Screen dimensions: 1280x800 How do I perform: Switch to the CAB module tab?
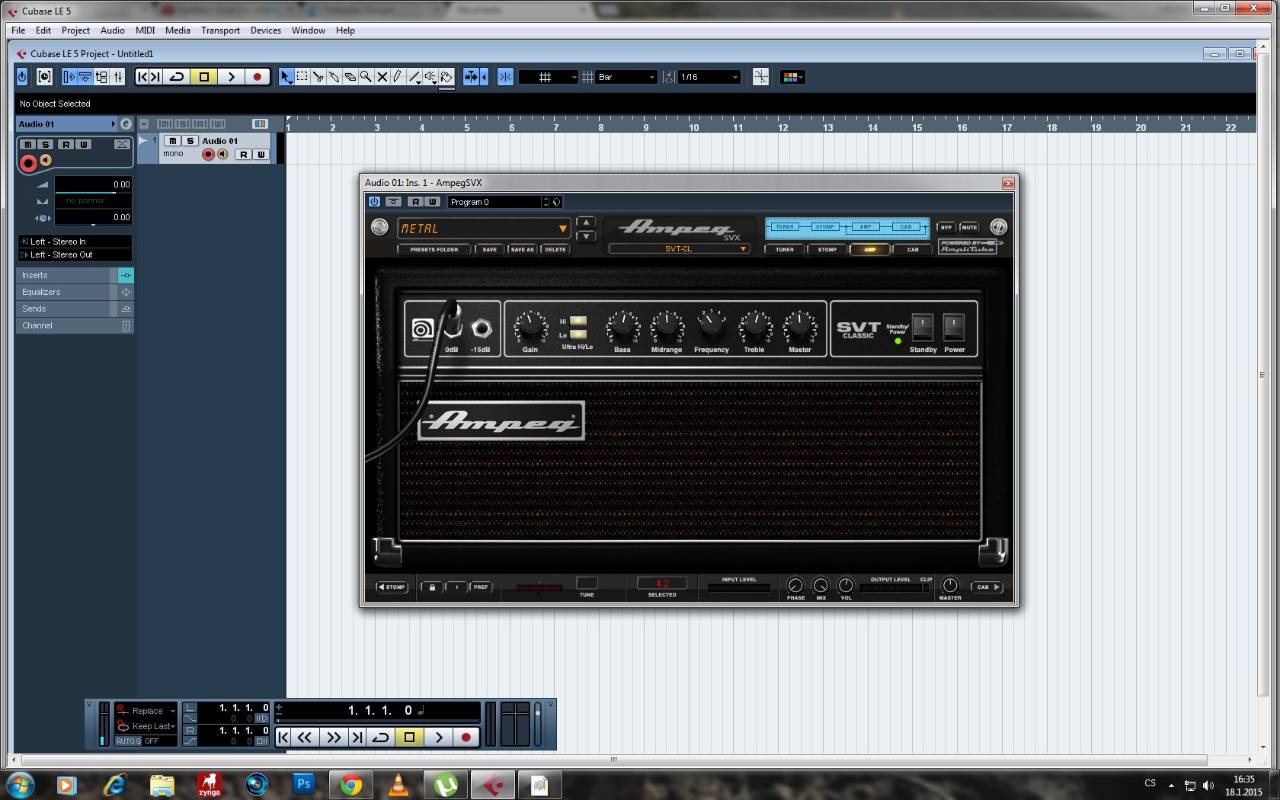pos(912,249)
